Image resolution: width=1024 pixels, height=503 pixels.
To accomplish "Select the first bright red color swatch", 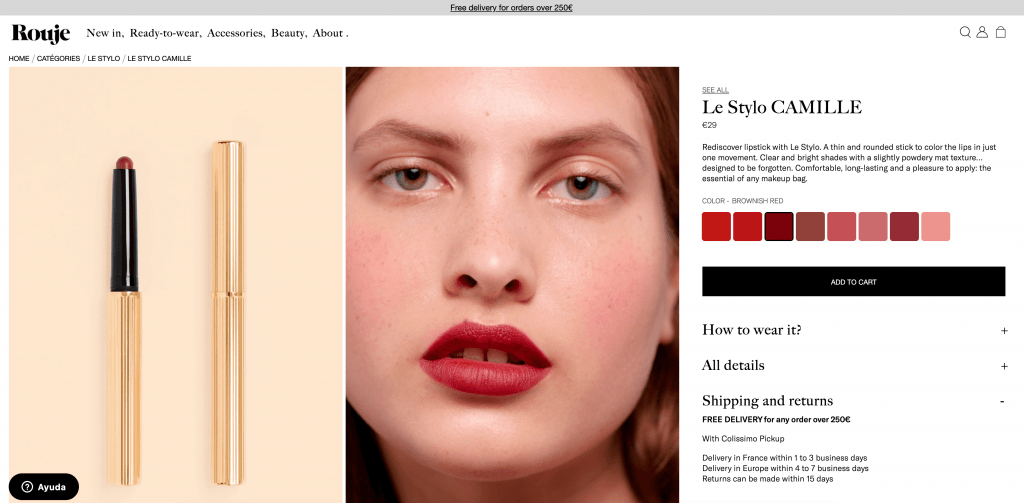I will tap(716, 227).
